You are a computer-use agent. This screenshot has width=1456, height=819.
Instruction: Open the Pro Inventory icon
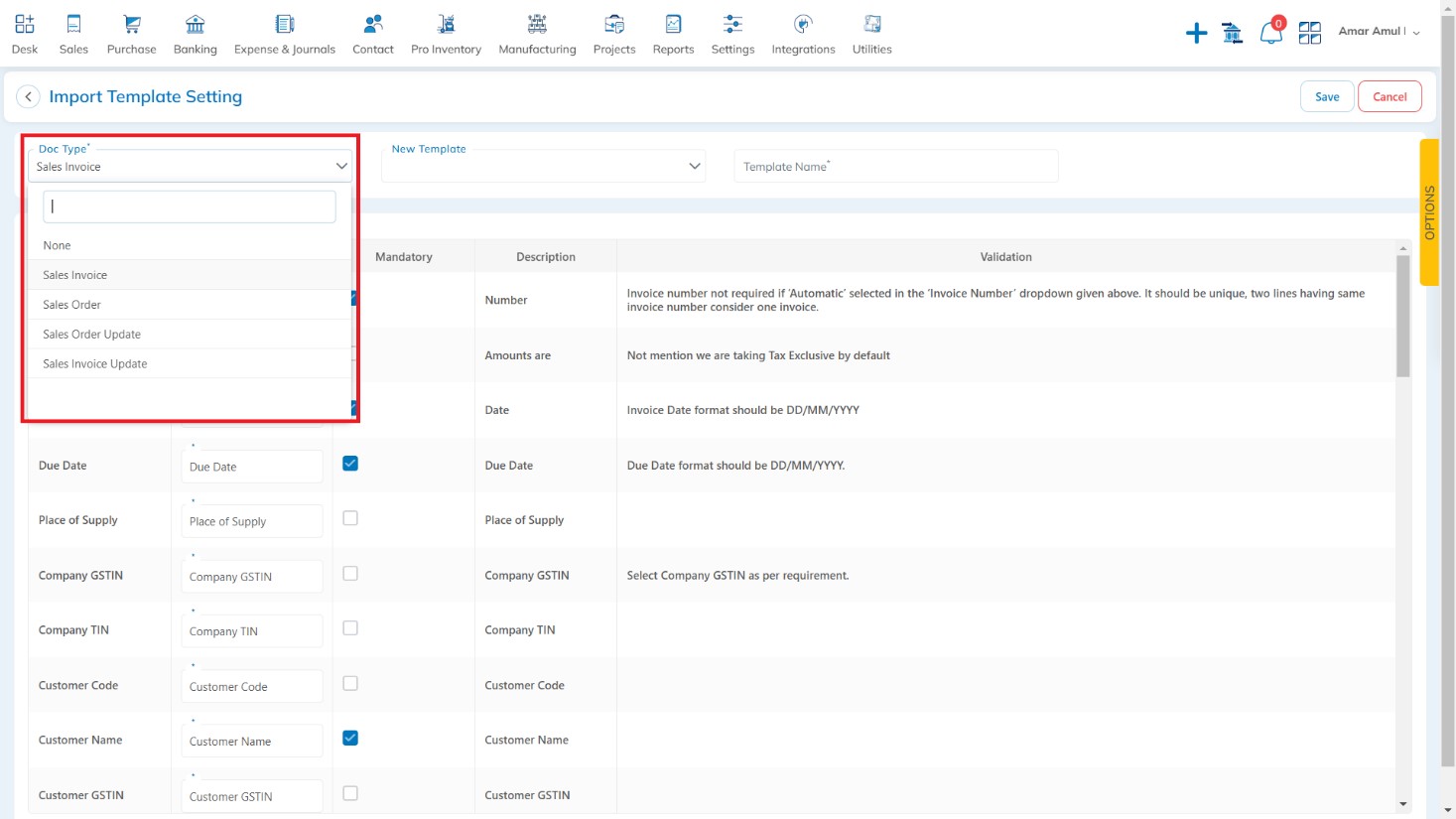coord(447,24)
